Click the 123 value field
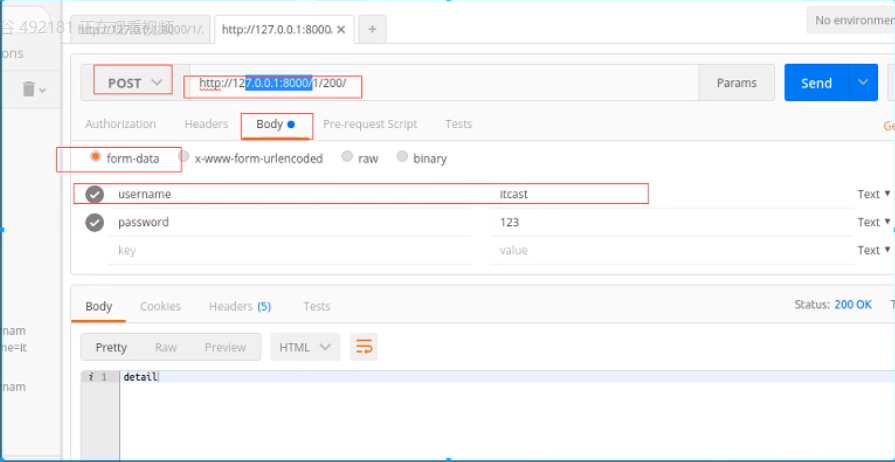The height and width of the screenshot is (462, 895). point(672,222)
